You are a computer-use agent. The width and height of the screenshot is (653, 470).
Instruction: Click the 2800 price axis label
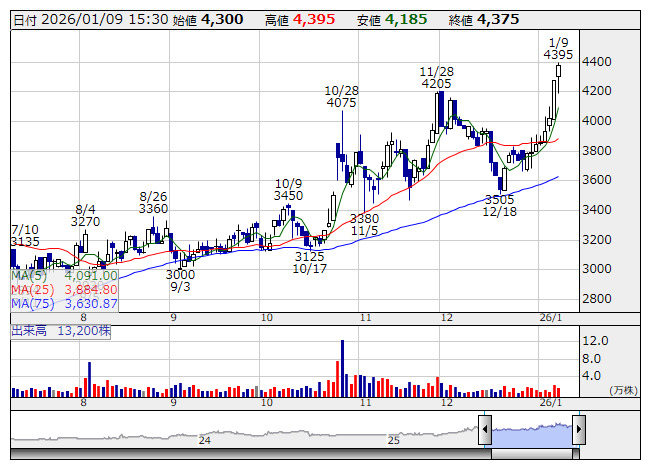coord(597,298)
